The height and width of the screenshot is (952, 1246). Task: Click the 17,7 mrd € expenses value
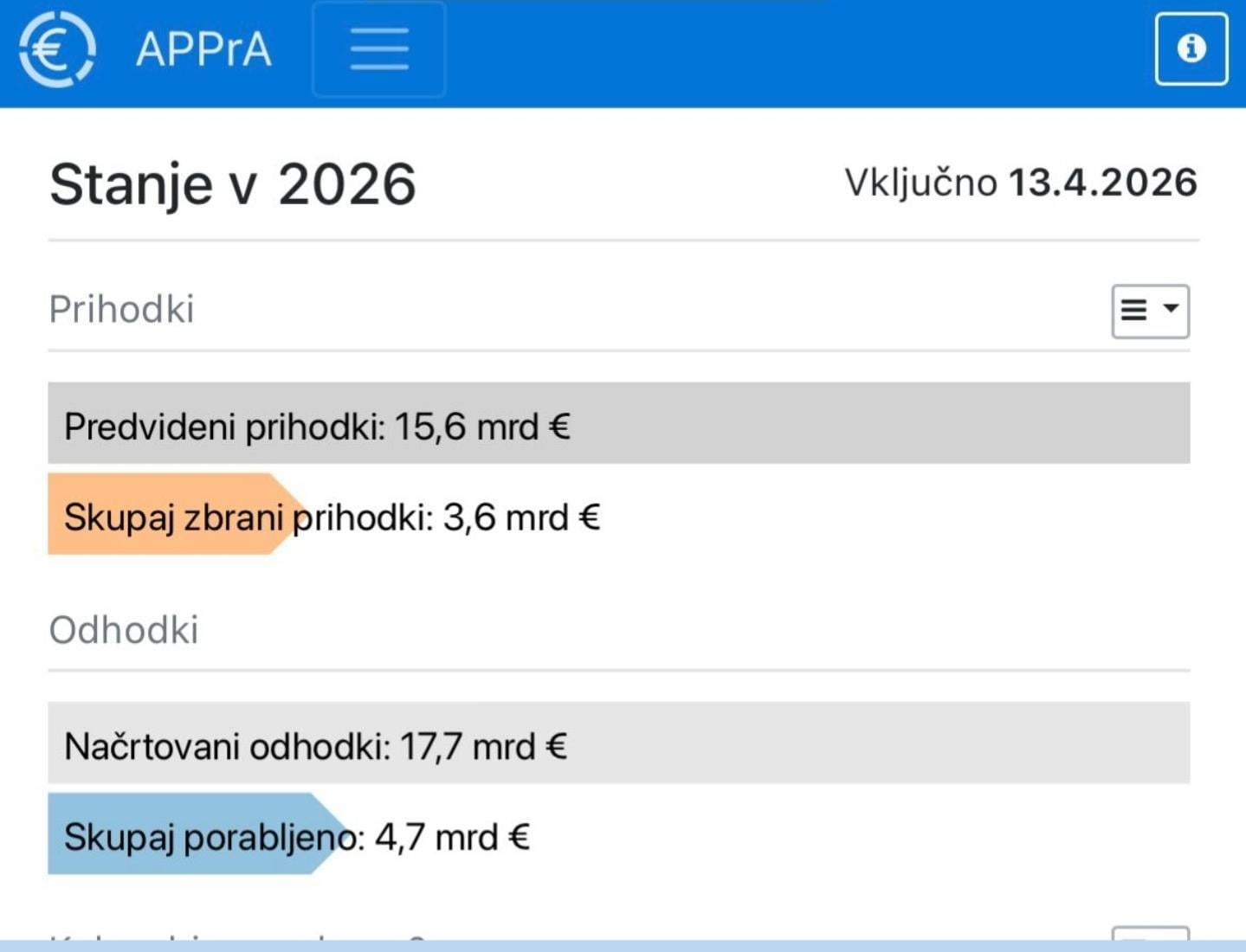coord(483,746)
